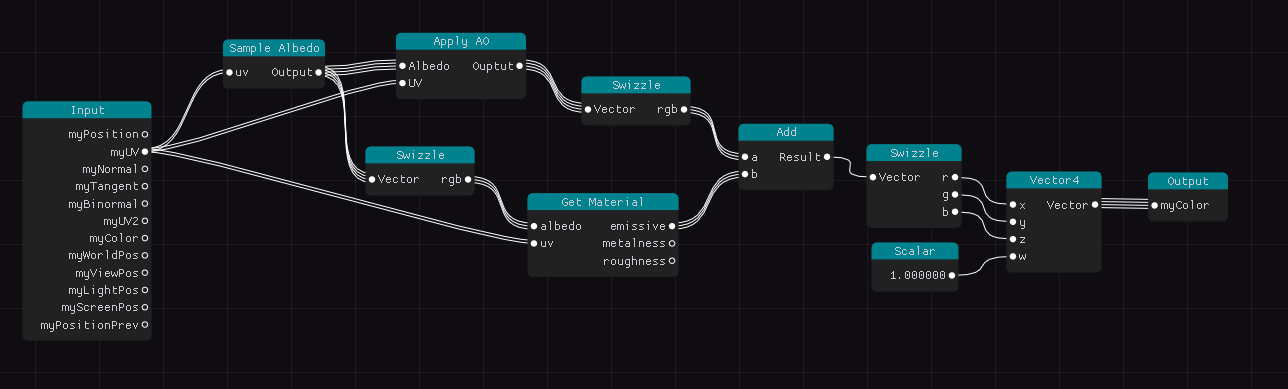Select the Output node header
The image size is (1288, 389).
pos(1188,181)
